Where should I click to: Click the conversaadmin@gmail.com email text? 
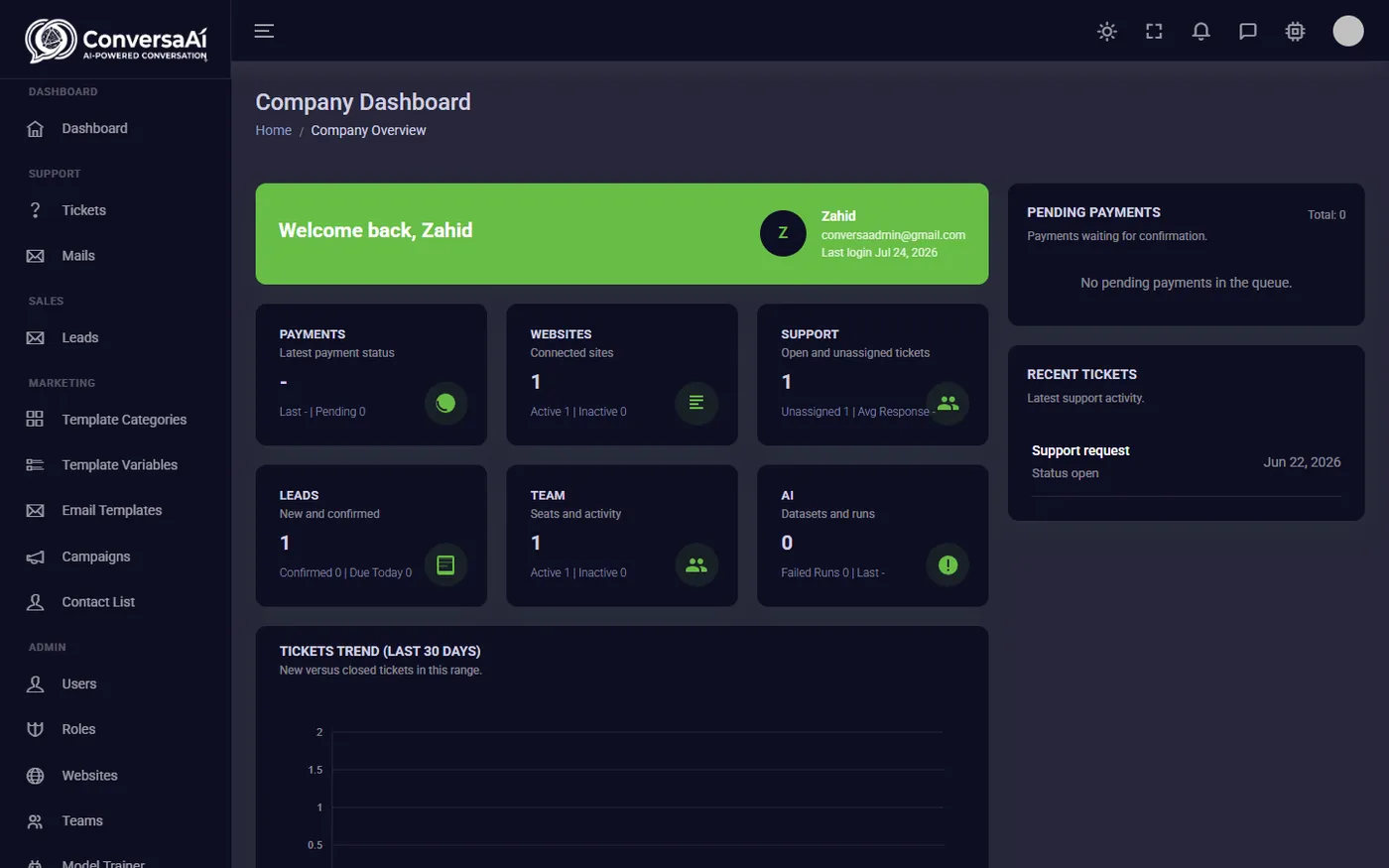pyautogui.click(x=893, y=235)
